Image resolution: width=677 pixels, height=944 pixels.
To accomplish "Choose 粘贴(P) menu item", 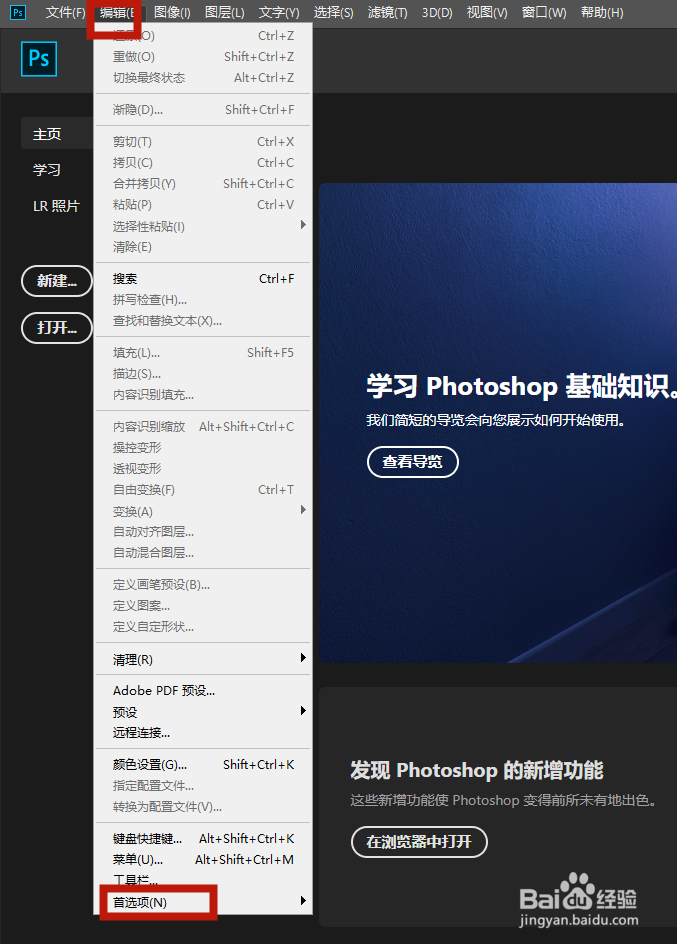I will point(203,205).
